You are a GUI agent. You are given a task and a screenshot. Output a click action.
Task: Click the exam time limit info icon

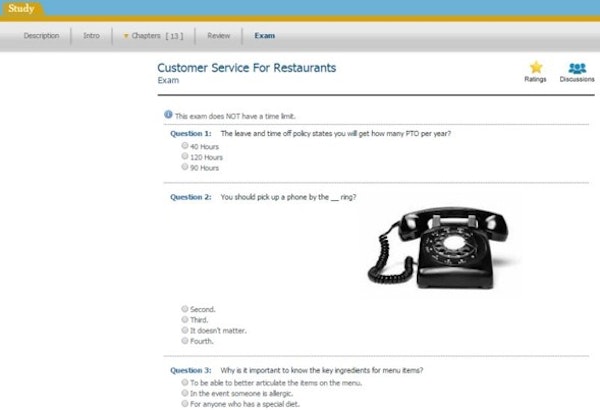point(168,114)
